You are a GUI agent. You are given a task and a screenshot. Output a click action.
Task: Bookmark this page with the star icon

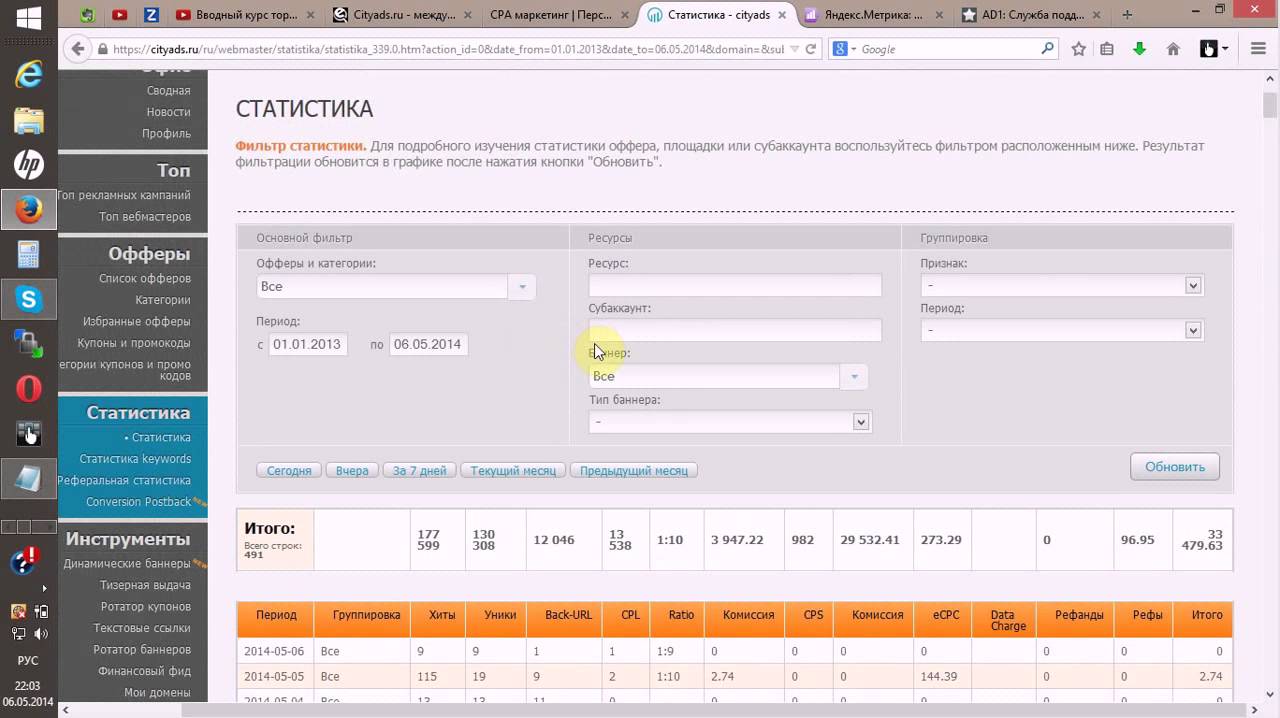coord(1079,49)
